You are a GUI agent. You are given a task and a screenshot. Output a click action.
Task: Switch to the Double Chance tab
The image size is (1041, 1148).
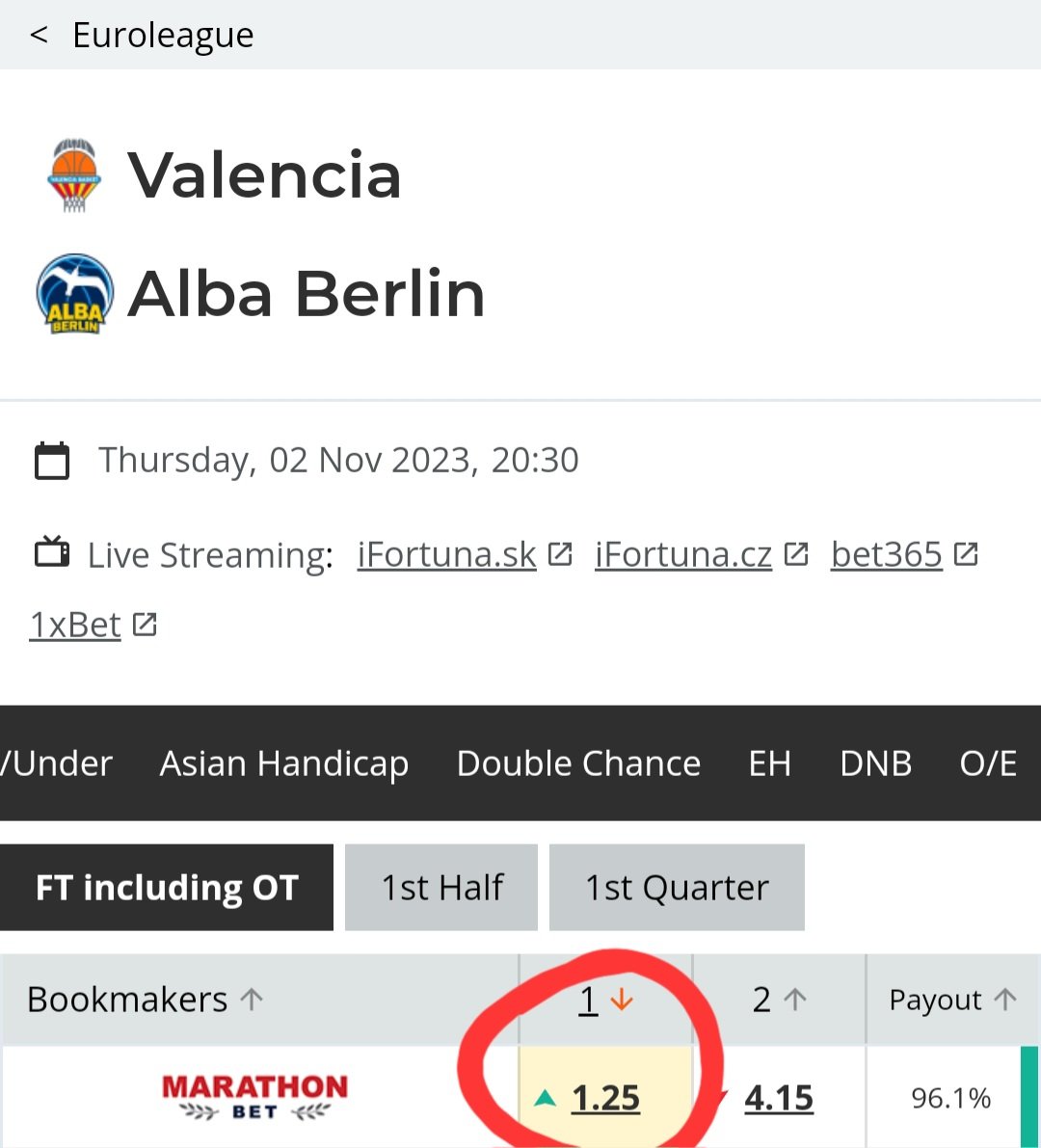pos(578,763)
